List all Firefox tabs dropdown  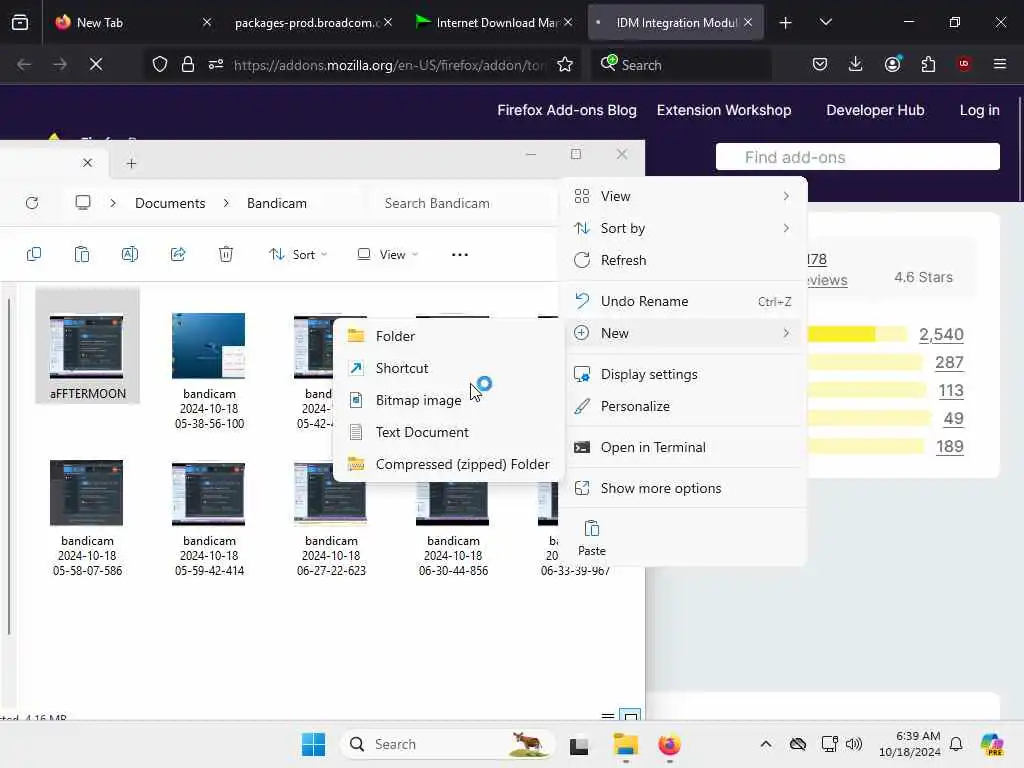(825, 22)
